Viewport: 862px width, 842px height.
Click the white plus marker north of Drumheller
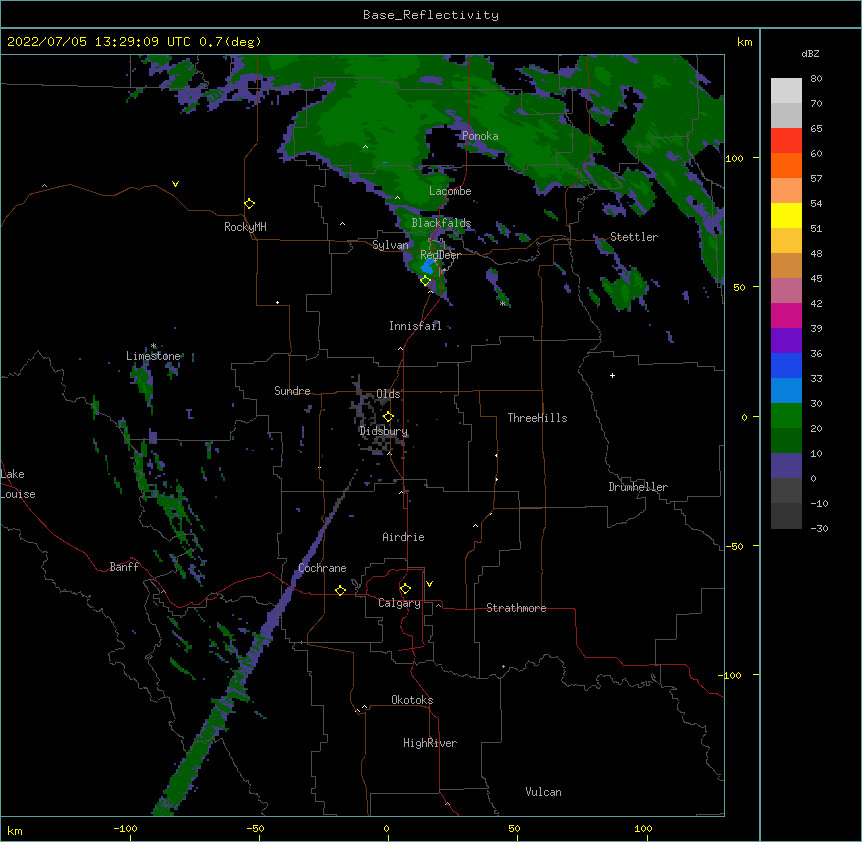point(612,375)
